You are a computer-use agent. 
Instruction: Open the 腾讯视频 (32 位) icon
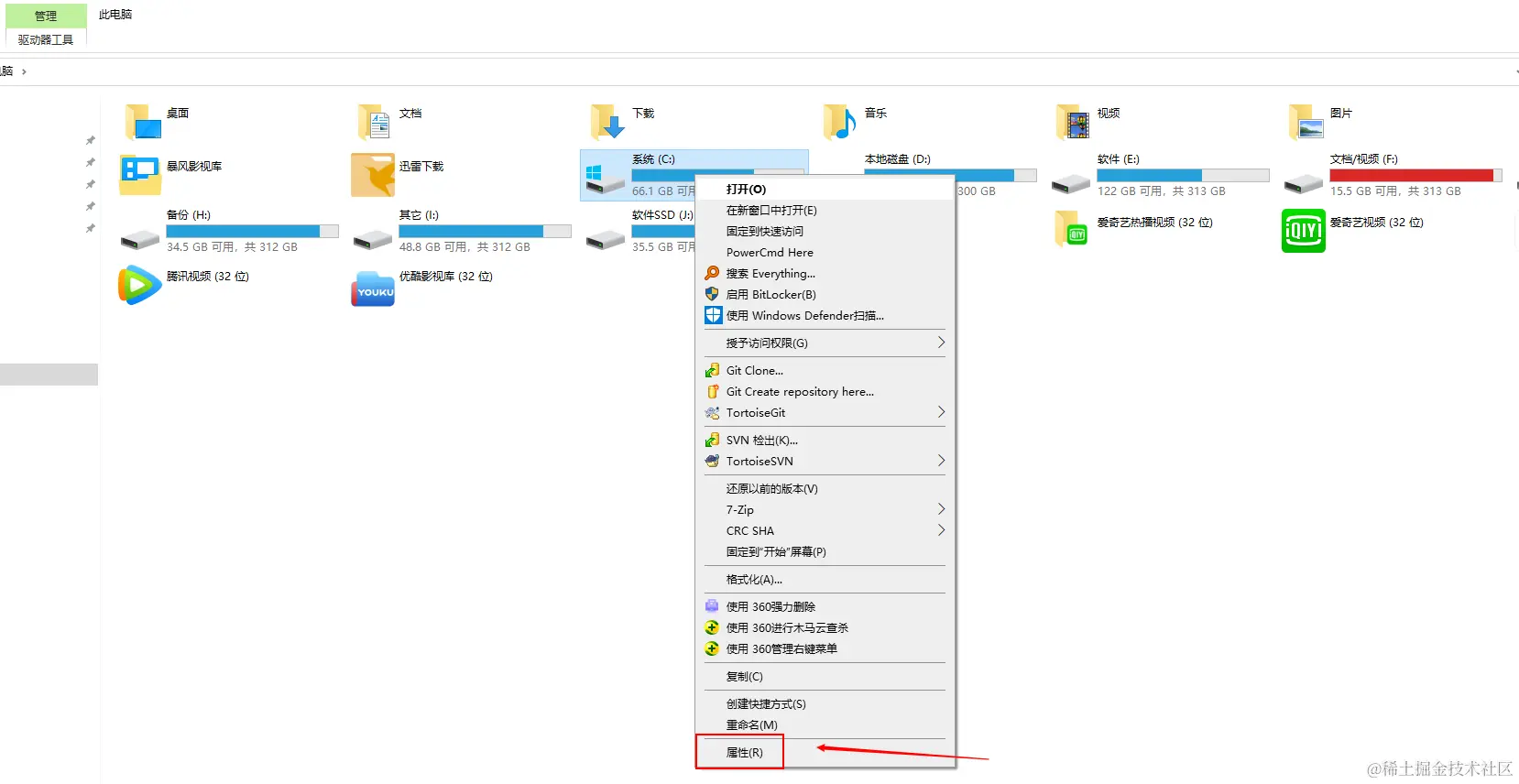click(x=140, y=285)
